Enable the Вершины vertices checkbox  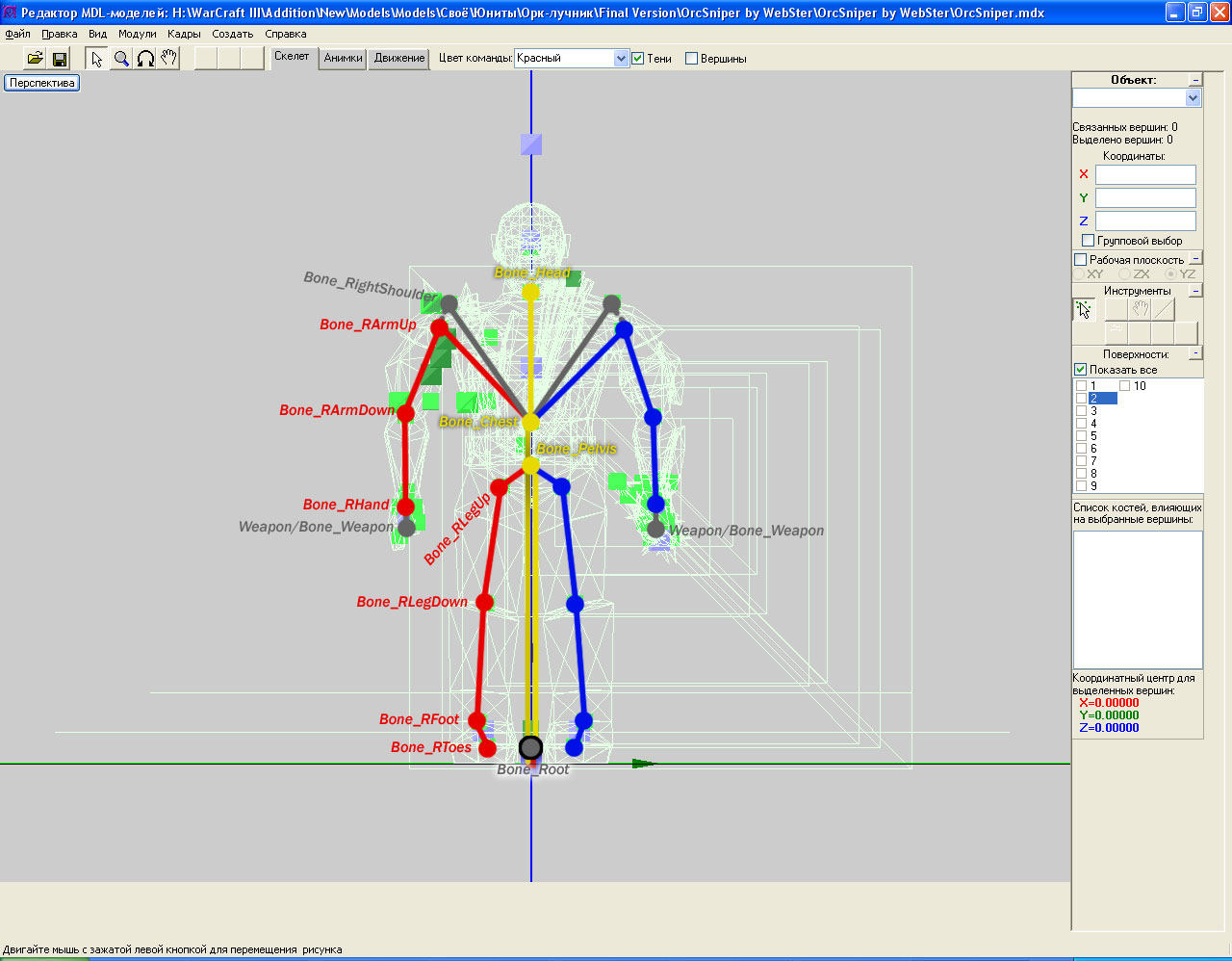(691, 59)
